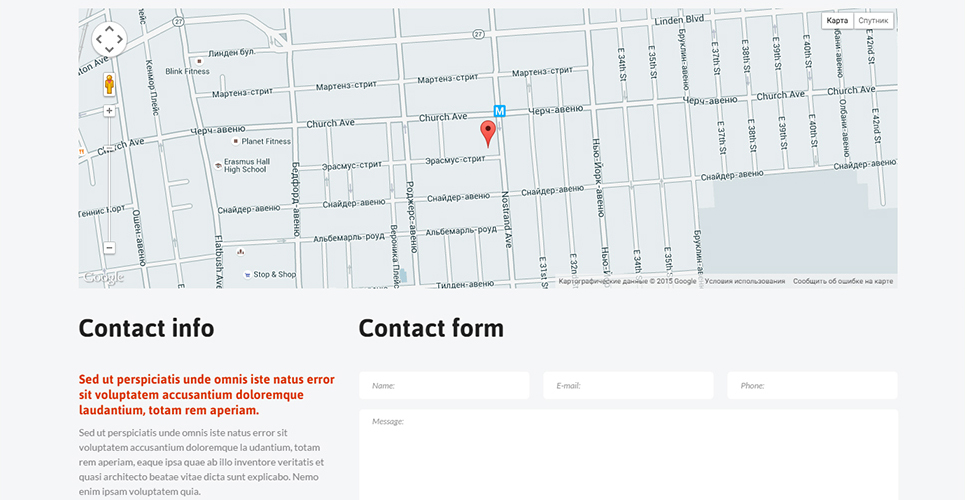The image size is (965, 500).
Task: Pan map right with the pan control arrow
Action: [120, 39]
